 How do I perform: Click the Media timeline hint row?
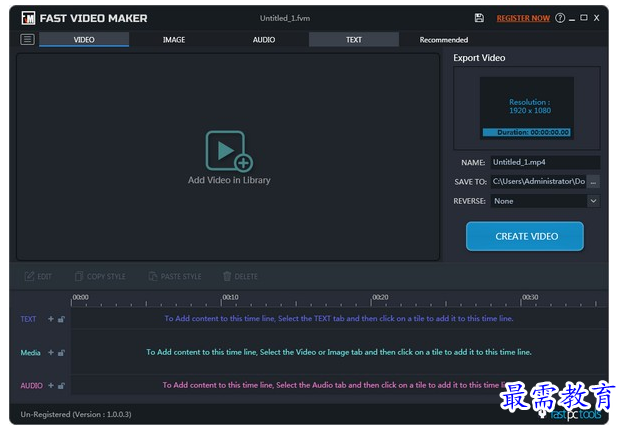(x=339, y=352)
